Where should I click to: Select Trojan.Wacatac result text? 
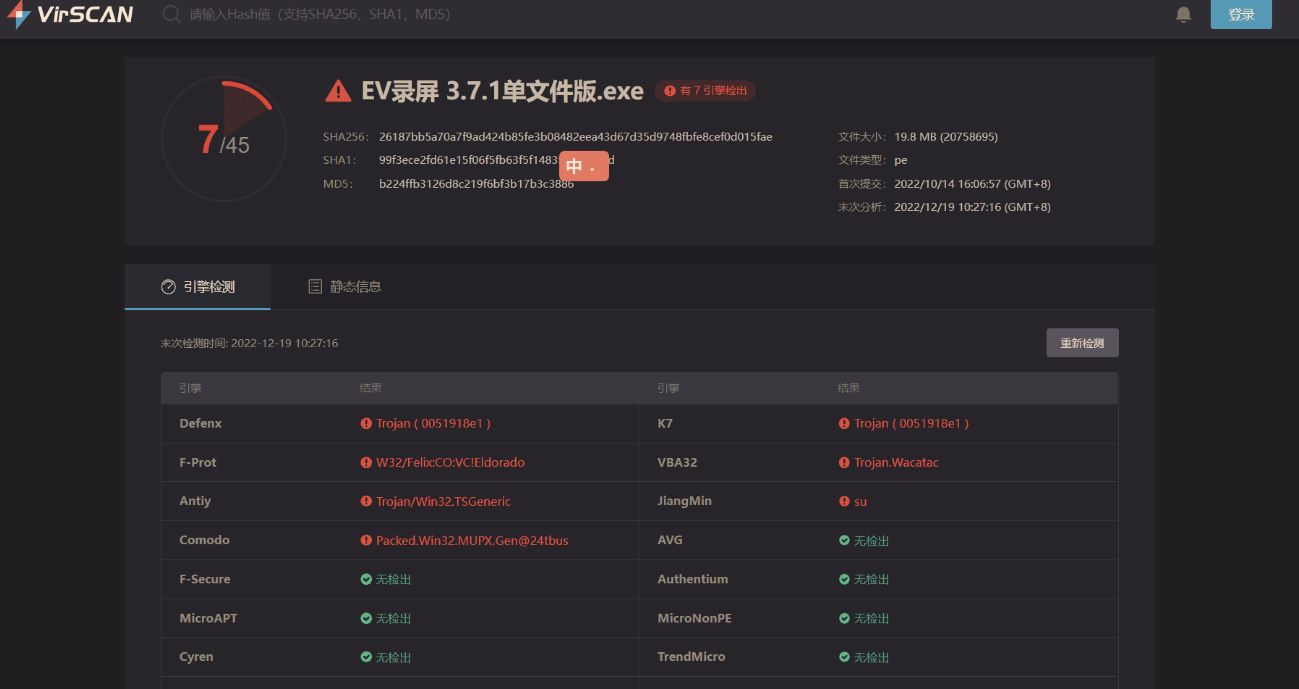coord(896,463)
